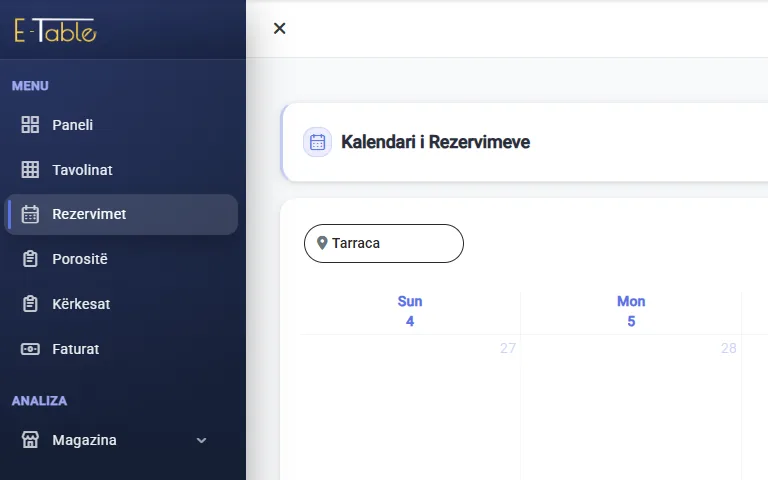Click day 28 in the calendar
This screenshot has height=480, width=768.
[x=729, y=348]
